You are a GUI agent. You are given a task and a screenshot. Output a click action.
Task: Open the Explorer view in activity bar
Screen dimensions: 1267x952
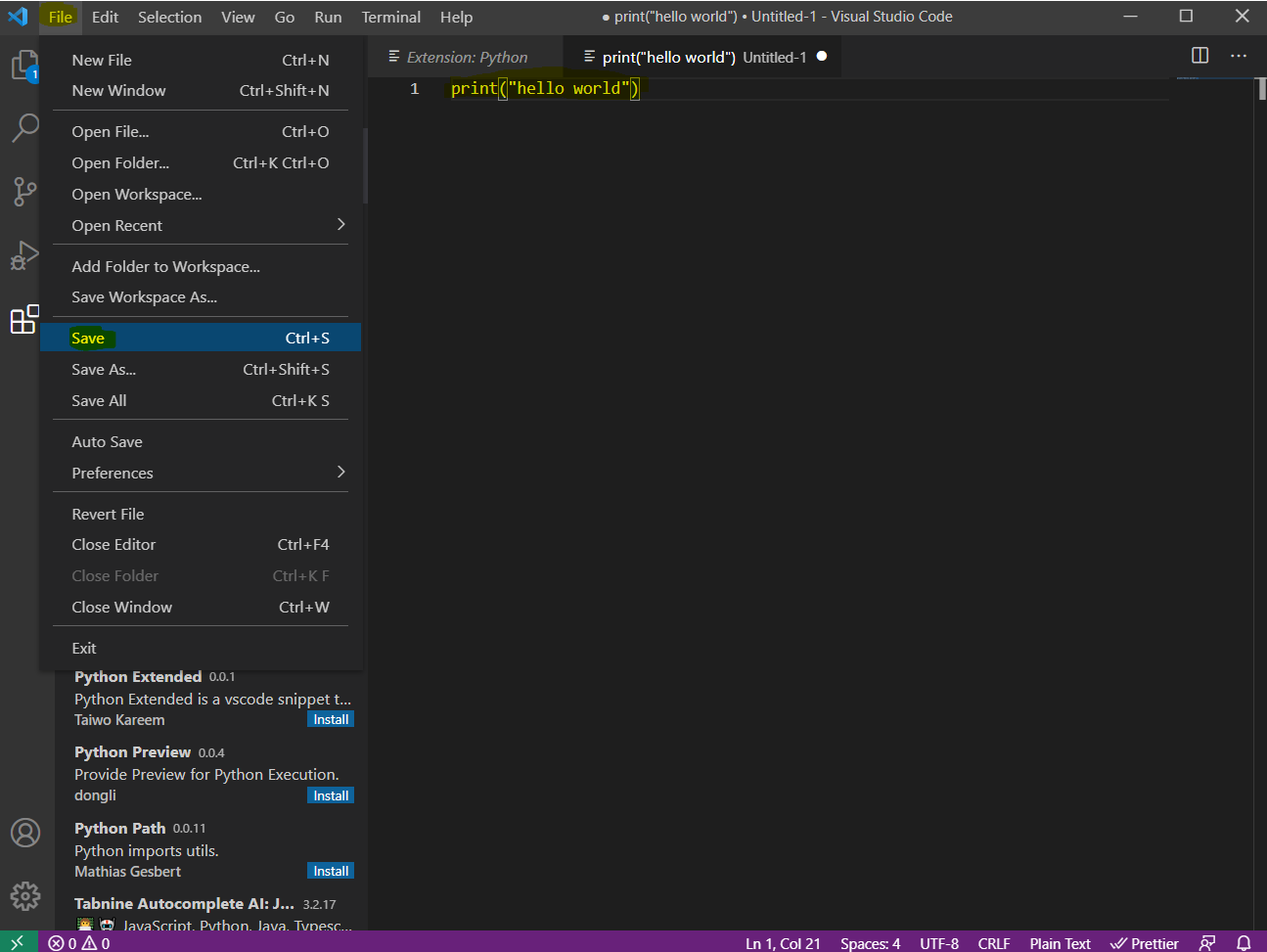pos(24,67)
